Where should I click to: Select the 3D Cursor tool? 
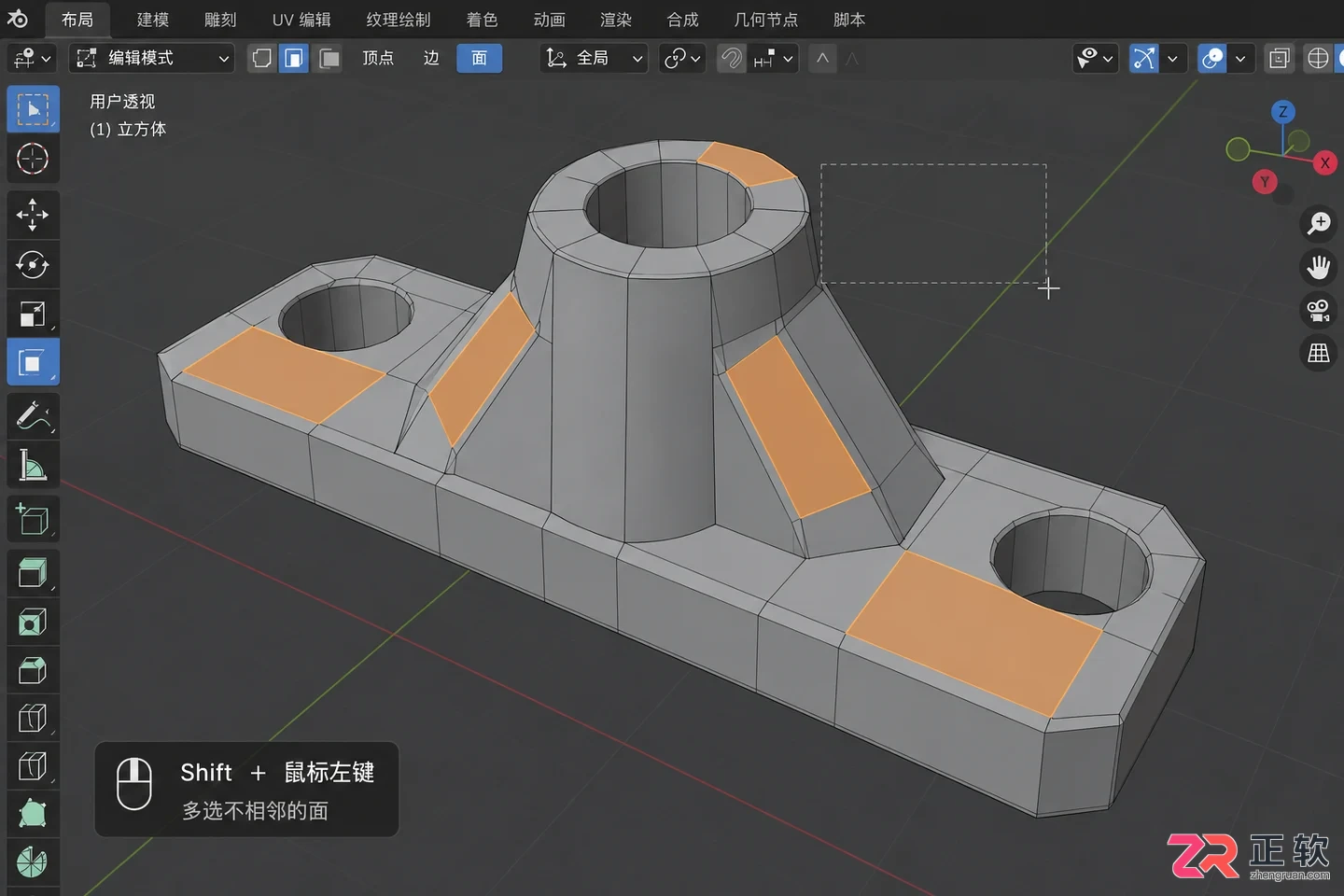click(x=33, y=159)
